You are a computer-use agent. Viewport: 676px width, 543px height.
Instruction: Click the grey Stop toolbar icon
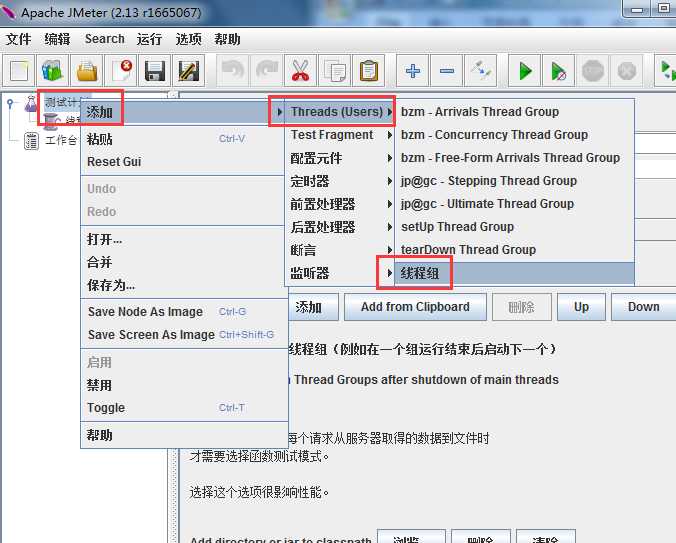coord(593,71)
